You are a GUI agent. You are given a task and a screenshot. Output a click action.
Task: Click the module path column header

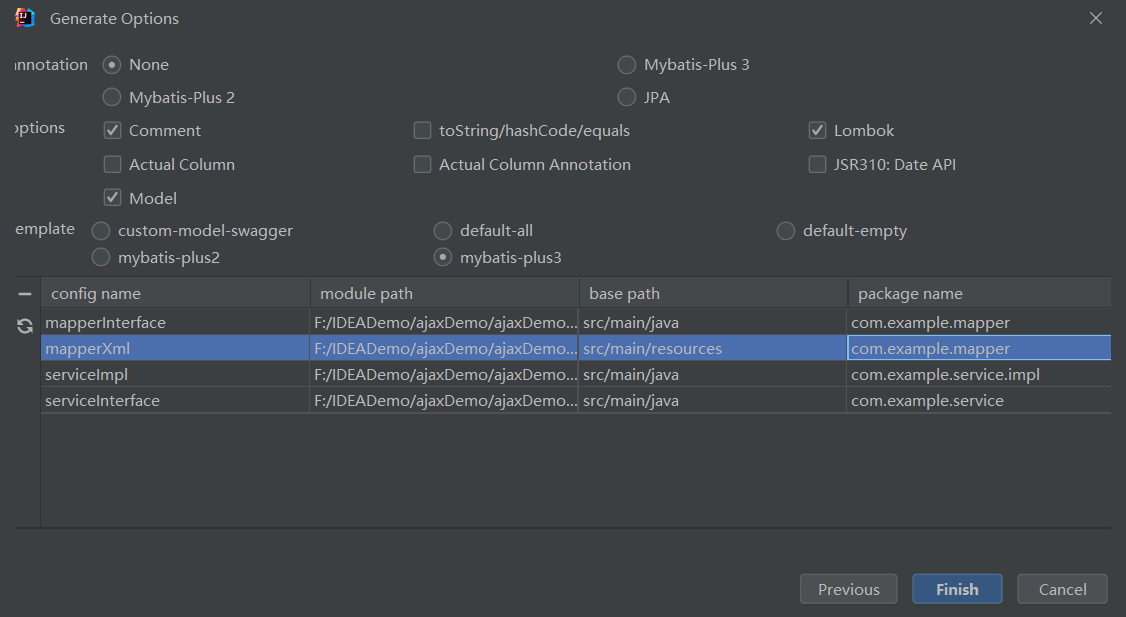(444, 294)
